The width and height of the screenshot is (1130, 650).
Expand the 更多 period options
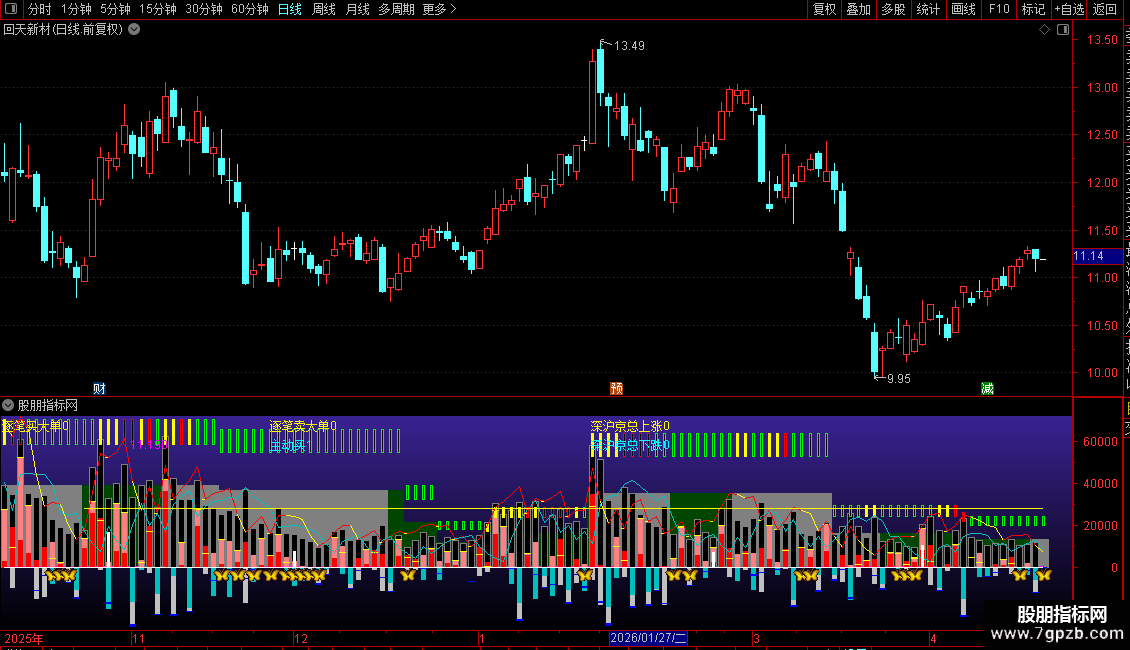point(439,9)
